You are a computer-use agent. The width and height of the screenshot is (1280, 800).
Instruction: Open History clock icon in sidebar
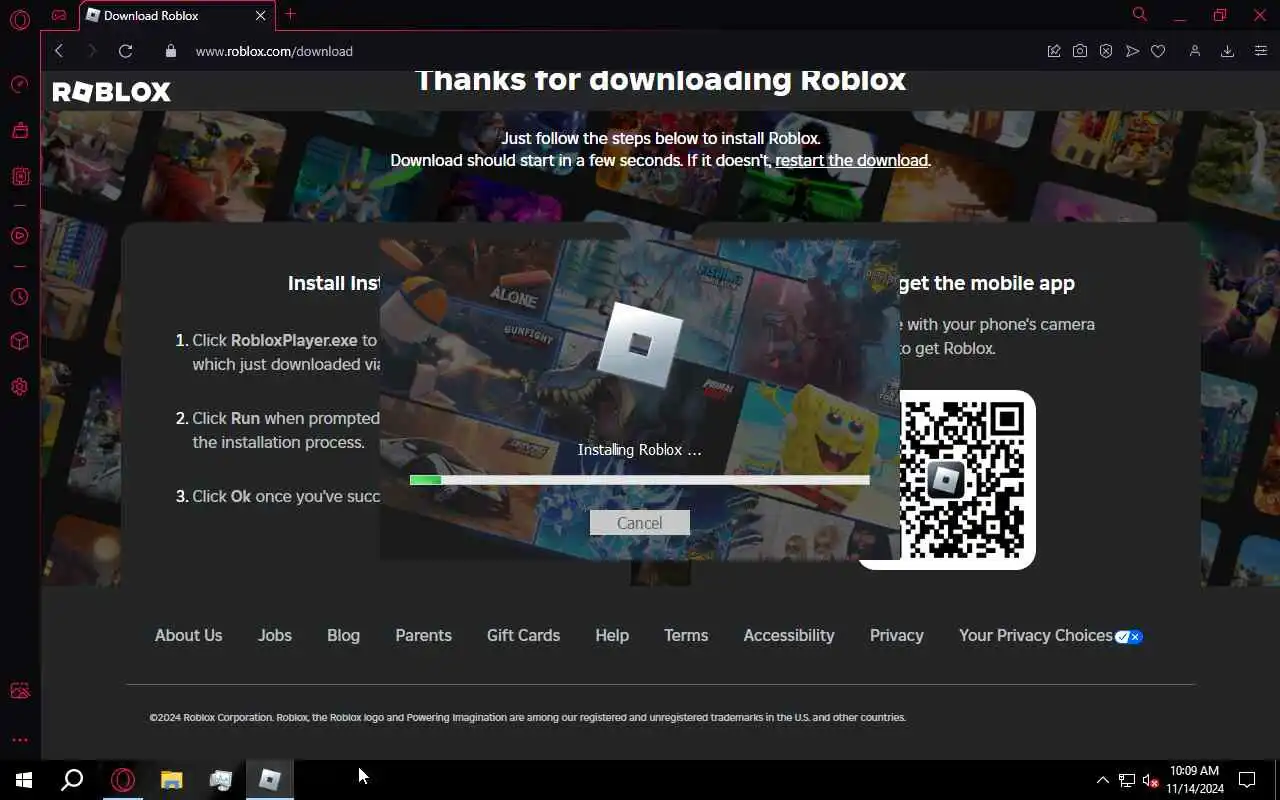pos(19,297)
